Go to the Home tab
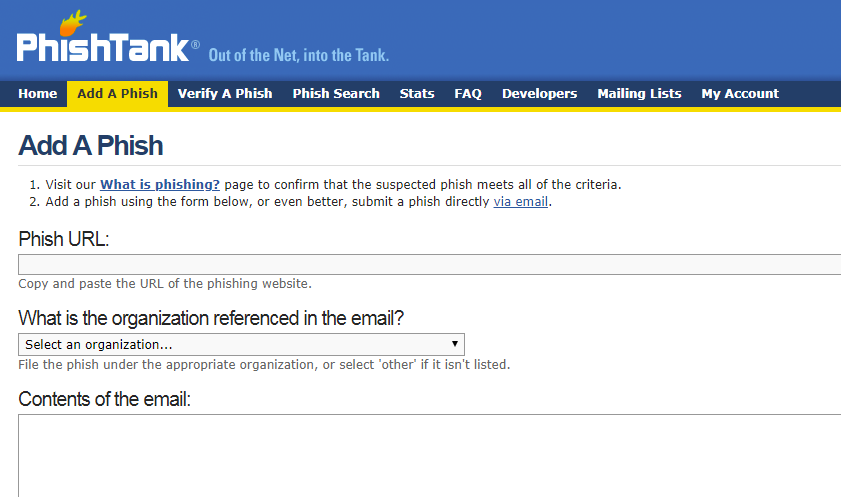841x497 pixels. click(x=38, y=94)
